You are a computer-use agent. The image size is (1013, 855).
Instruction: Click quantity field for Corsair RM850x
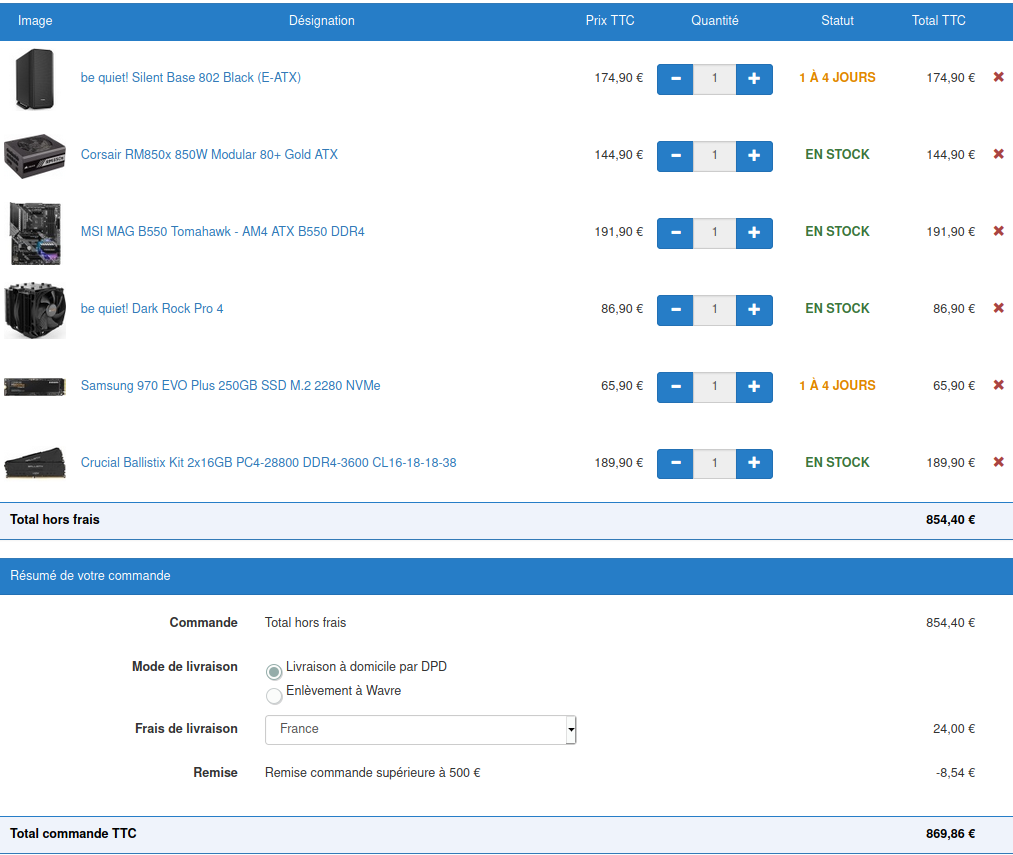tap(715, 156)
